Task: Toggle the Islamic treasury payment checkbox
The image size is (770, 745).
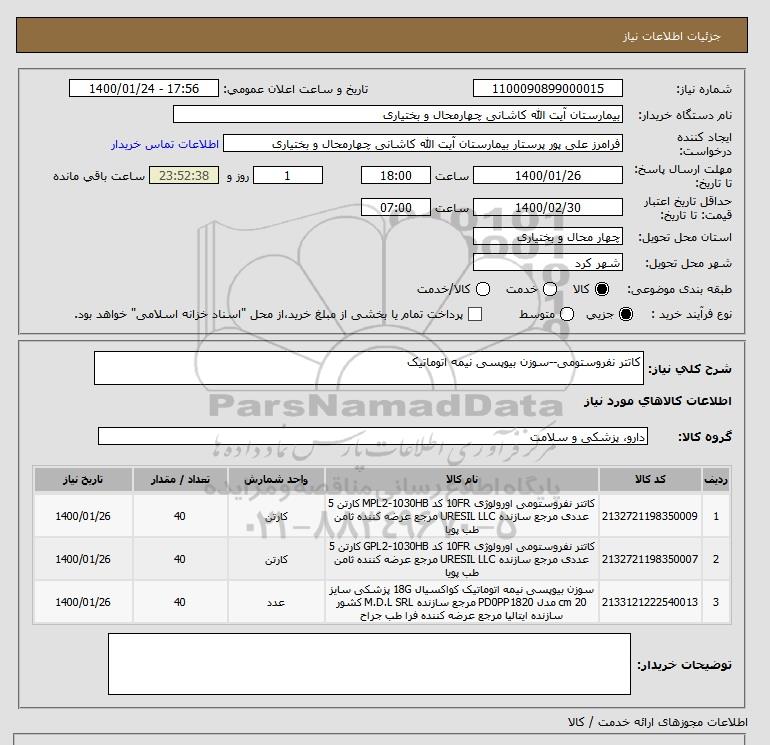Action: 475,314
